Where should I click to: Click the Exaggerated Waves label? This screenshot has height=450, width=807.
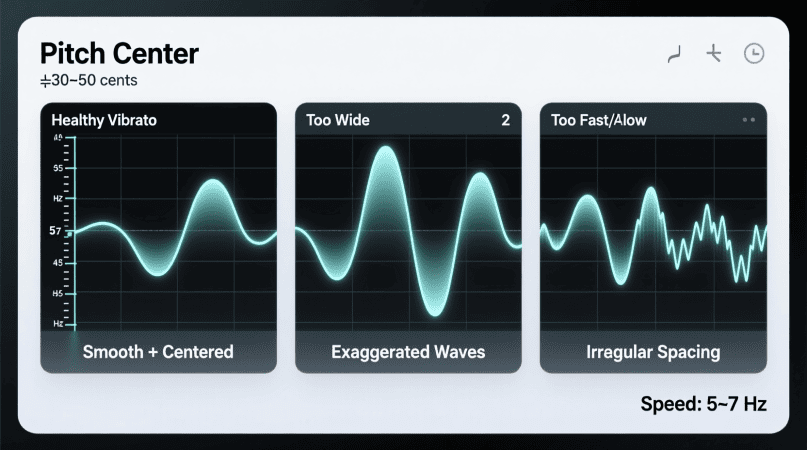(408, 352)
